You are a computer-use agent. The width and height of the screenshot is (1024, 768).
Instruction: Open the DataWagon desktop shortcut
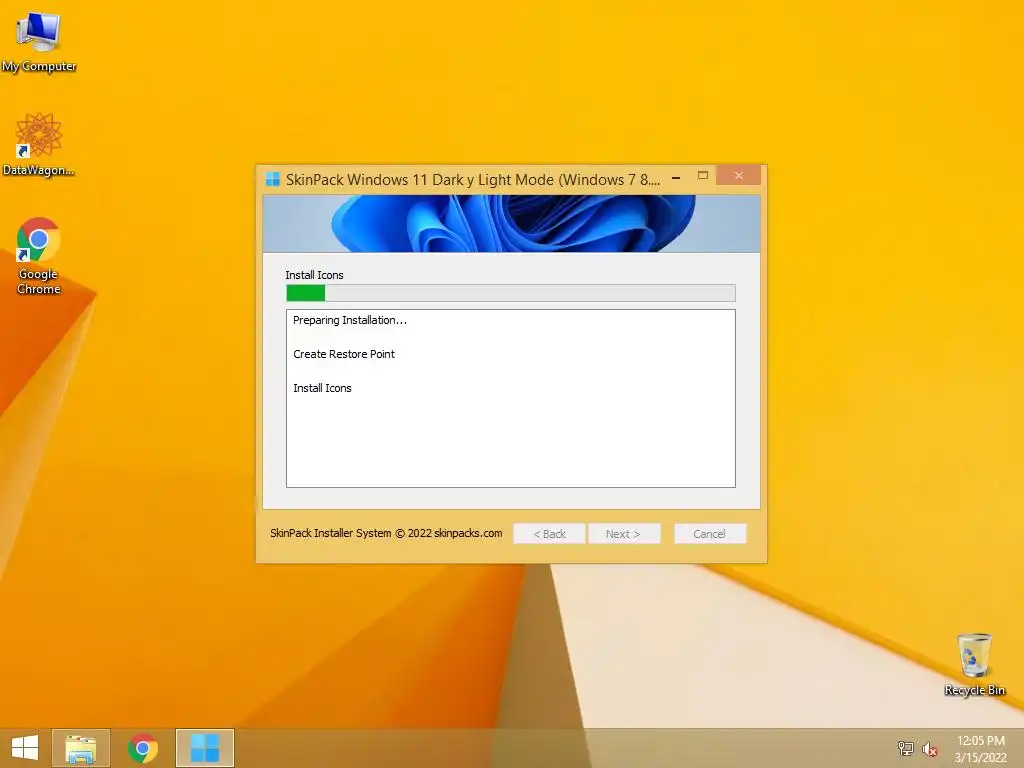coord(39,144)
